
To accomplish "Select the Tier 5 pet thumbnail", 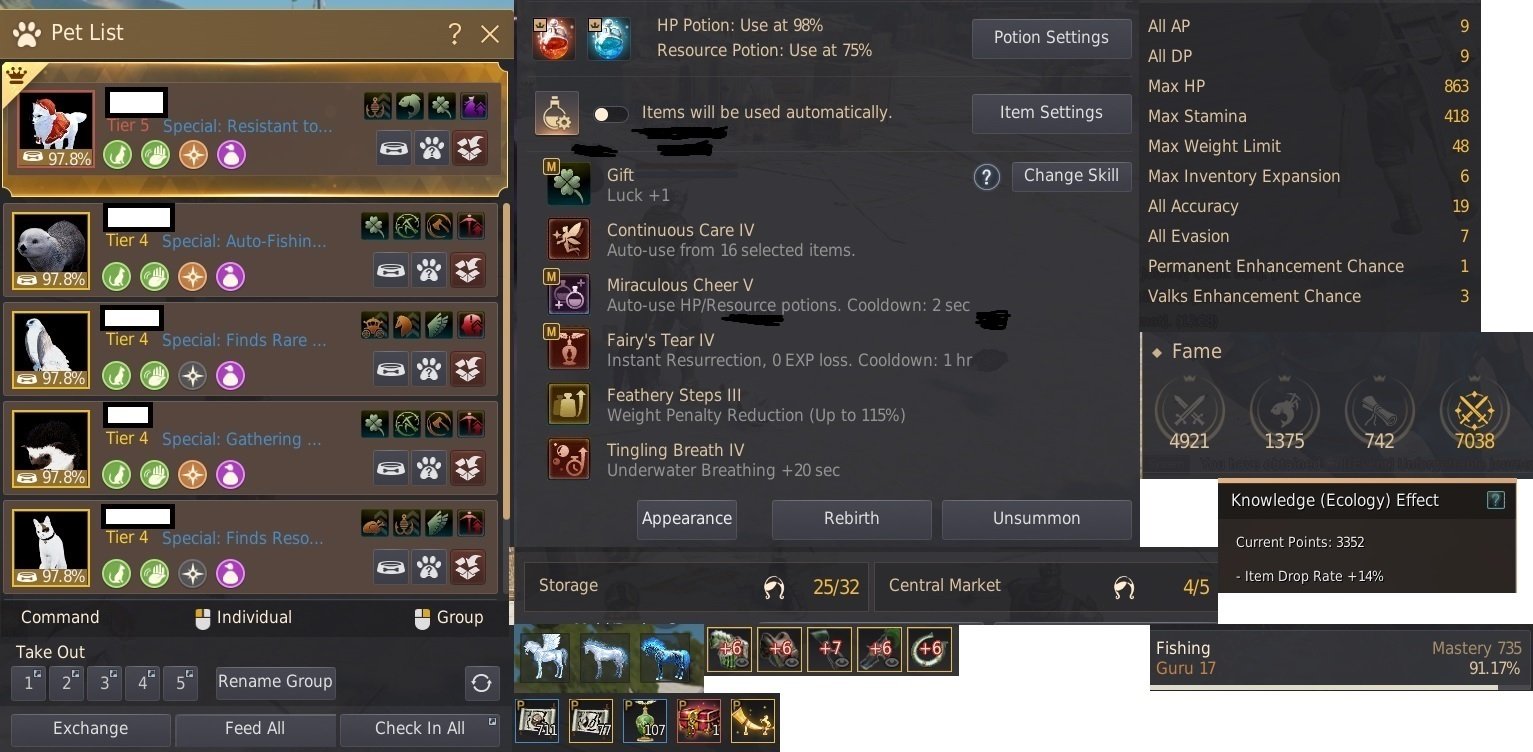I will [56, 129].
